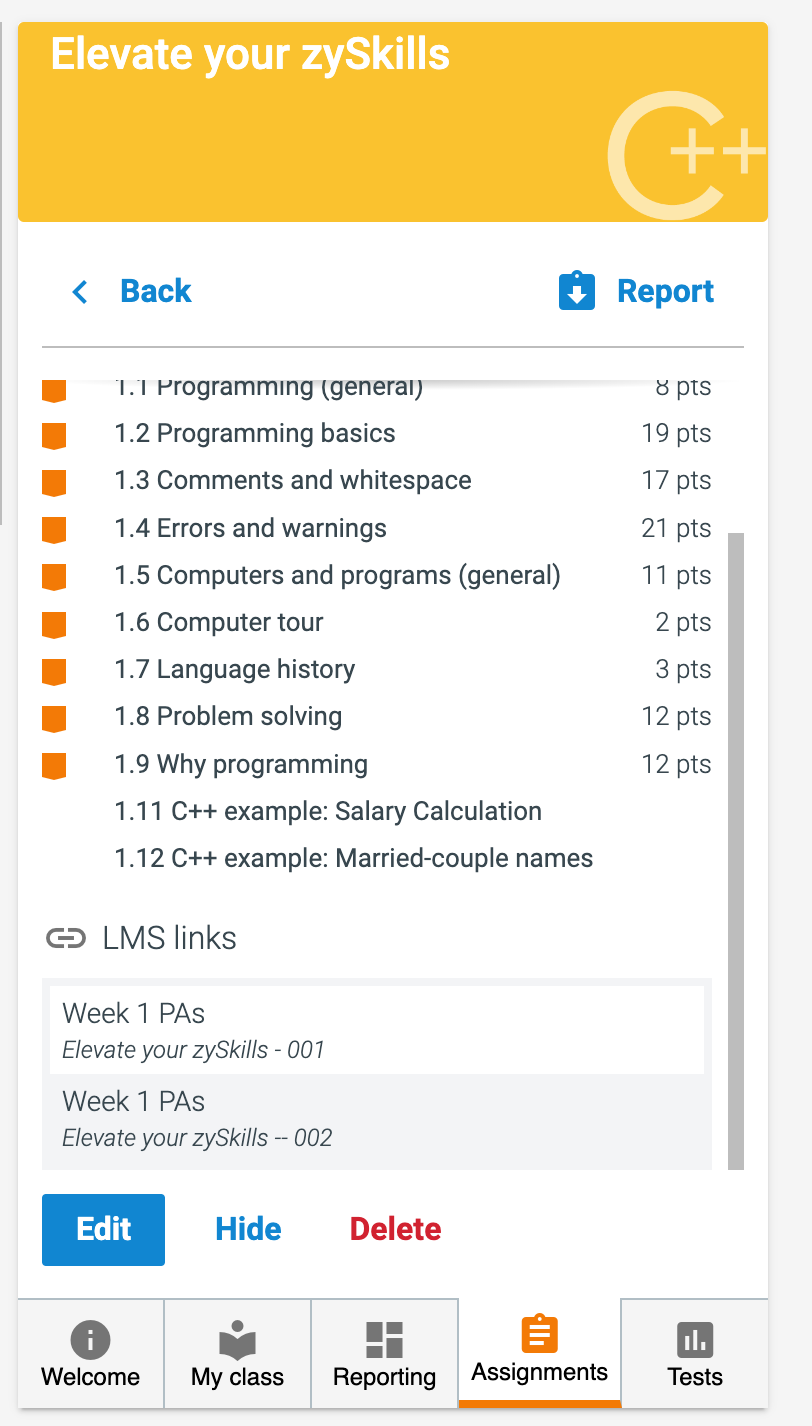Viewport: 812px width, 1426px height.
Task: Click the Reporting dashboard grid icon
Action: pos(384,1340)
